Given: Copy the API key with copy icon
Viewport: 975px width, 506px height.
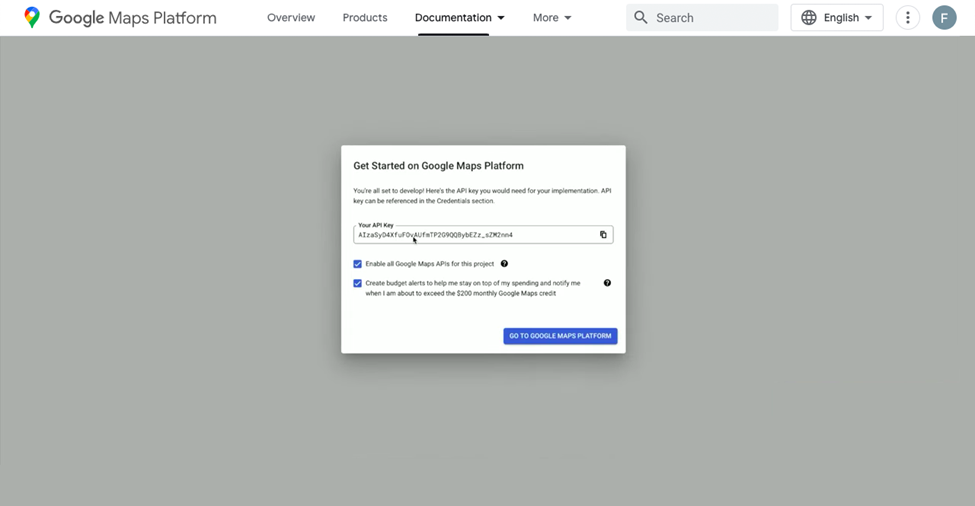Looking at the screenshot, I should 603,234.
